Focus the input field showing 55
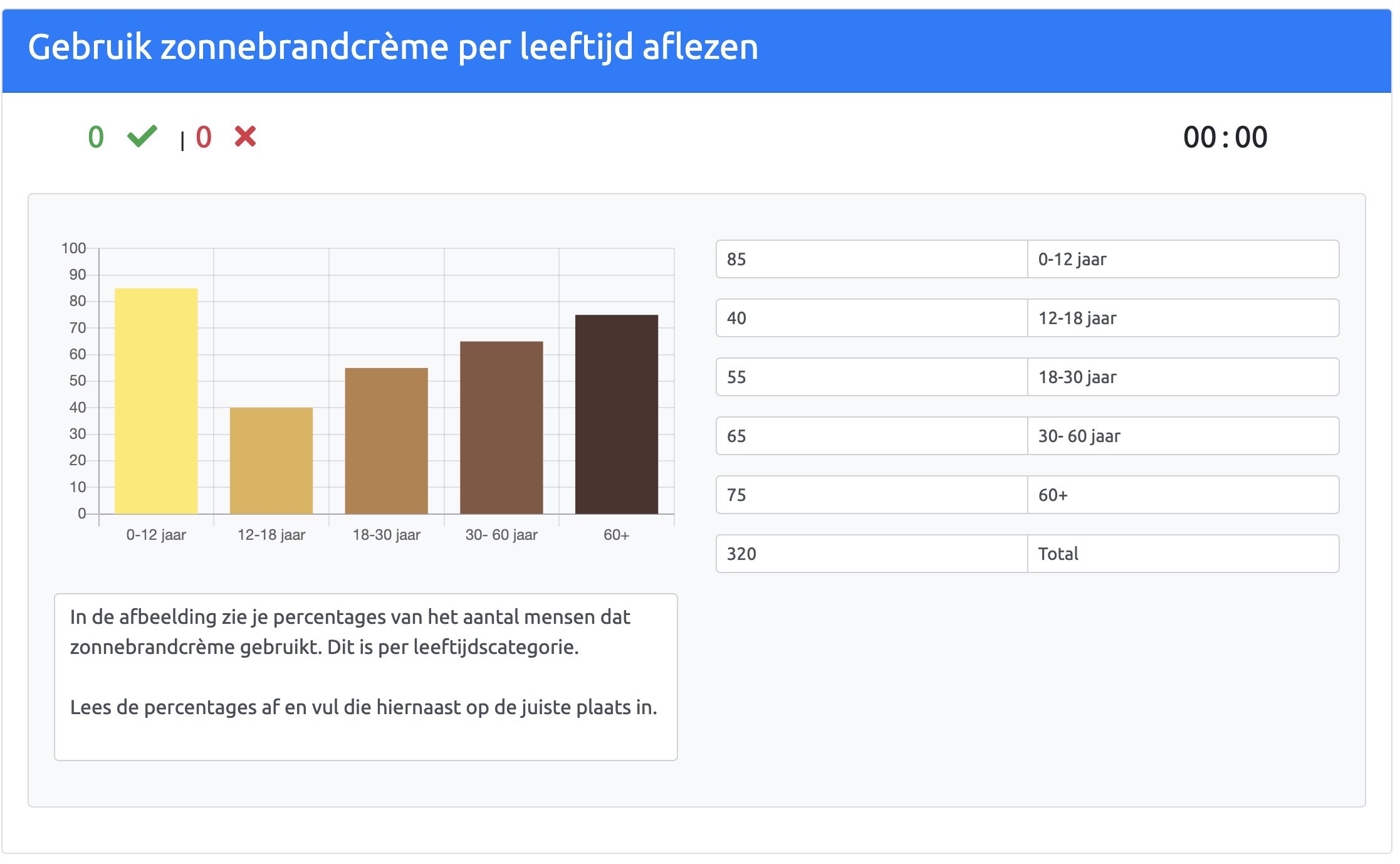 point(871,377)
